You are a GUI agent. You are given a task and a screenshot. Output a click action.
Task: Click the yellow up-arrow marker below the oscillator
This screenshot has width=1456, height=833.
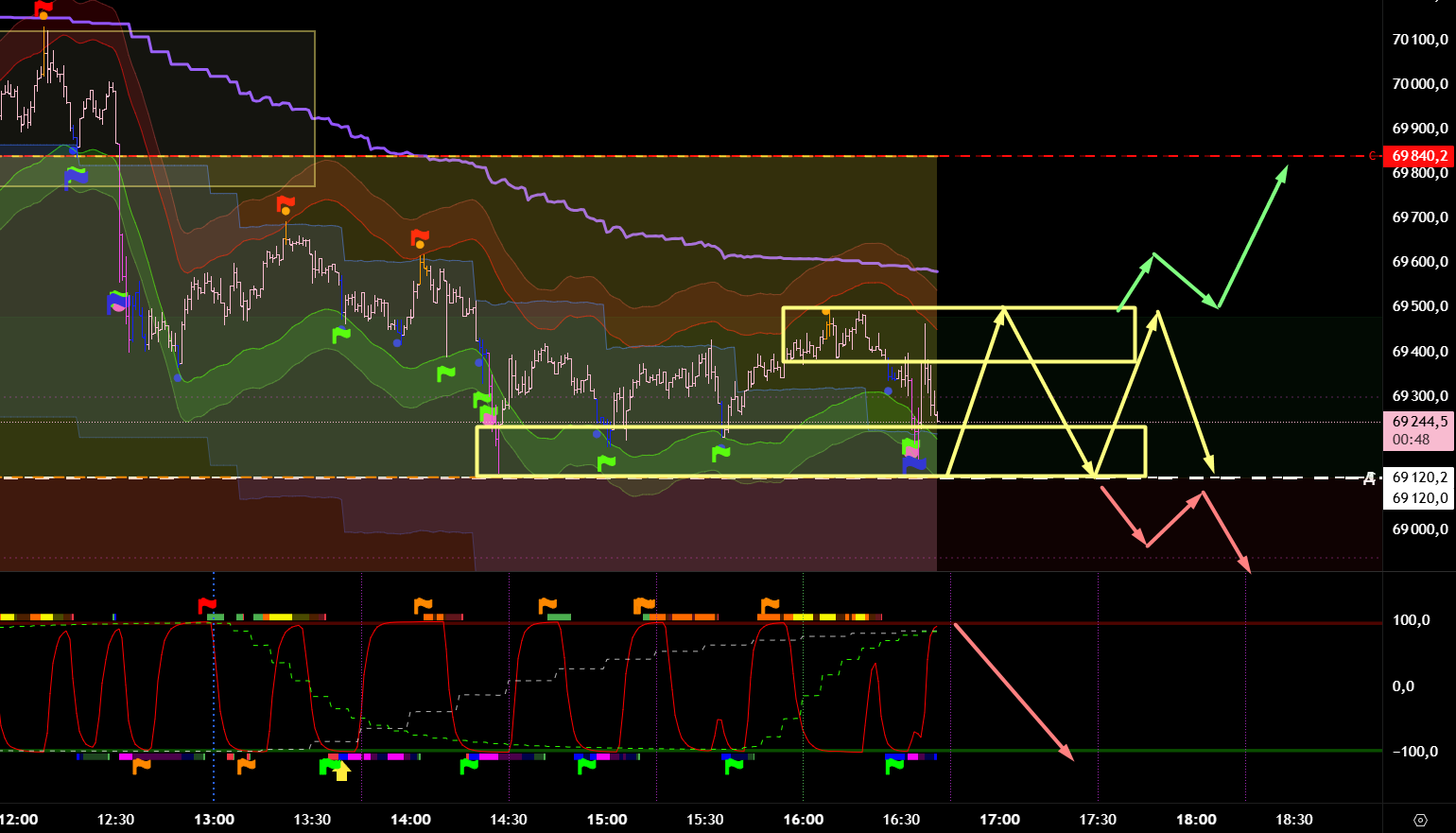click(341, 772)
